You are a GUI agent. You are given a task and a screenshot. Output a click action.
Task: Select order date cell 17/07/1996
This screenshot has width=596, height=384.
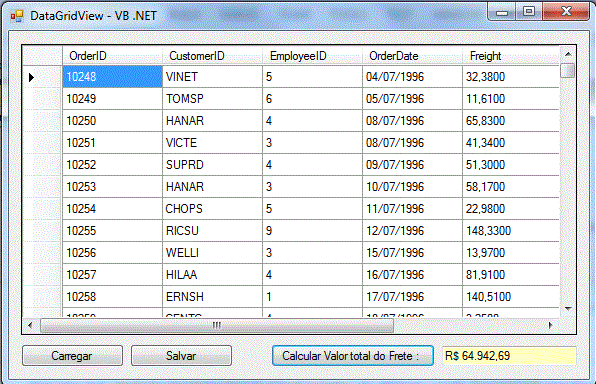tap(412, 297)
